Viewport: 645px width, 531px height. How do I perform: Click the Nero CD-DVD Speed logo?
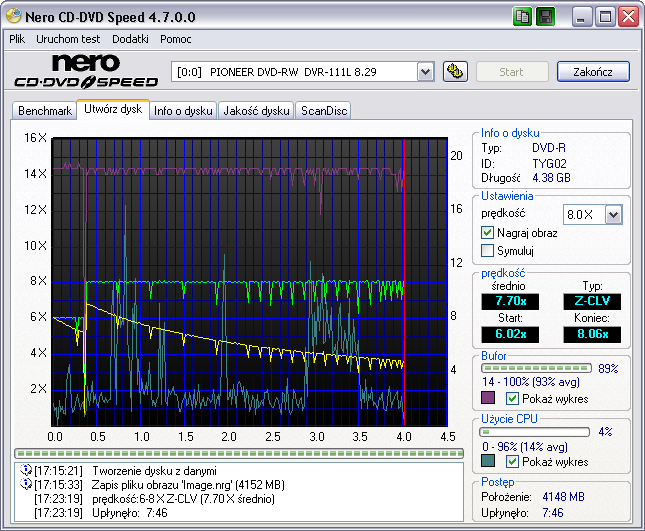tap(86, 72)
